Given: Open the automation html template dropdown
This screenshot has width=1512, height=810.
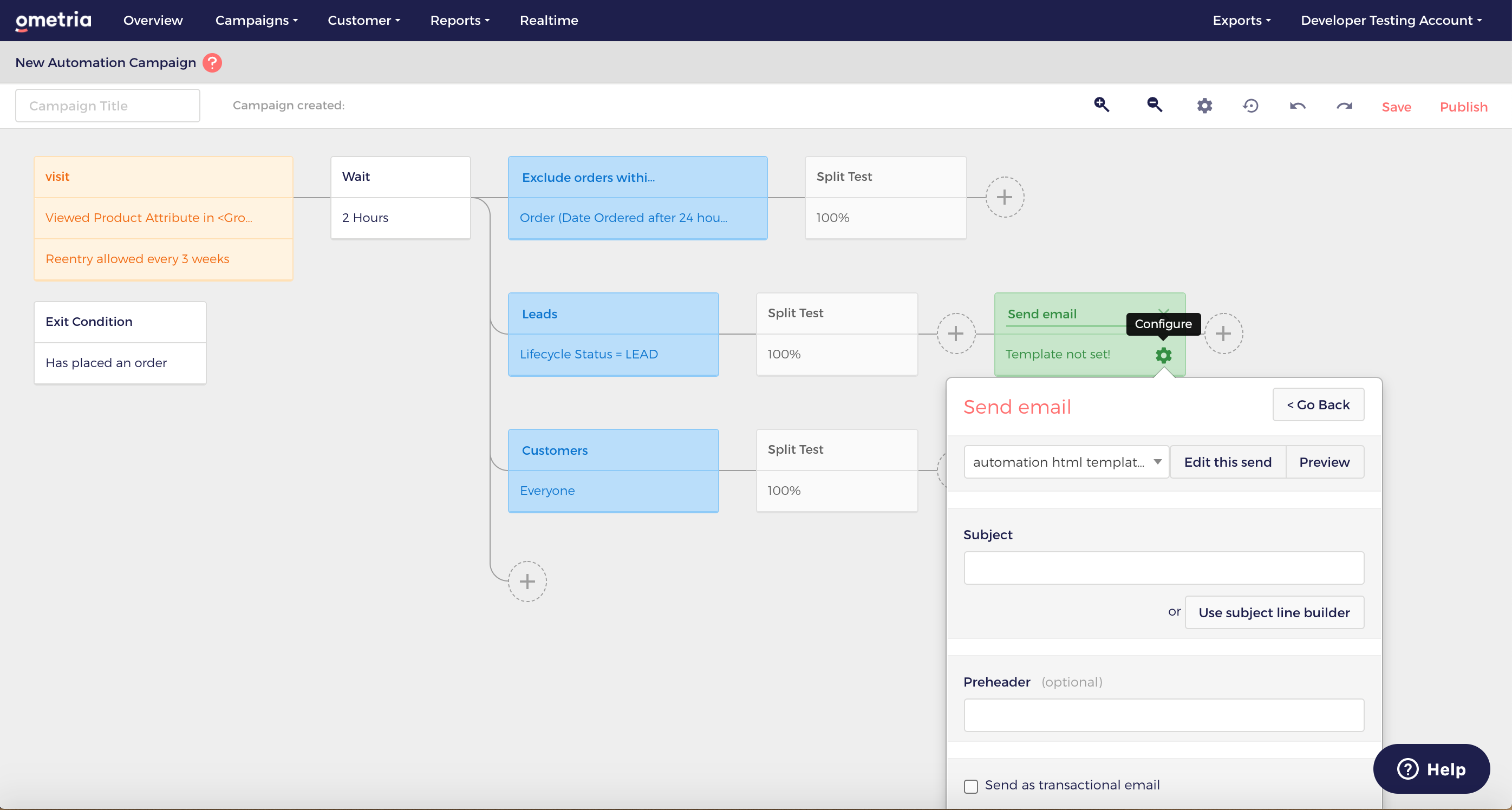Looking at the screenshot, I should [1066, 462].
